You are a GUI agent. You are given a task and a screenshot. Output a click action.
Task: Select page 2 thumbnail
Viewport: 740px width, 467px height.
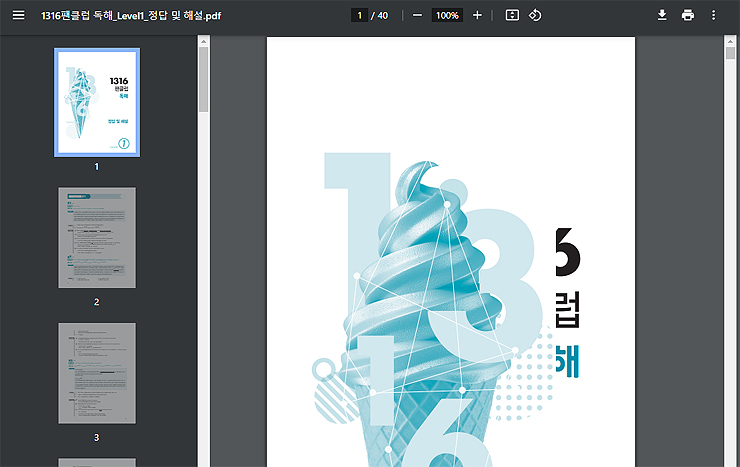97,238
